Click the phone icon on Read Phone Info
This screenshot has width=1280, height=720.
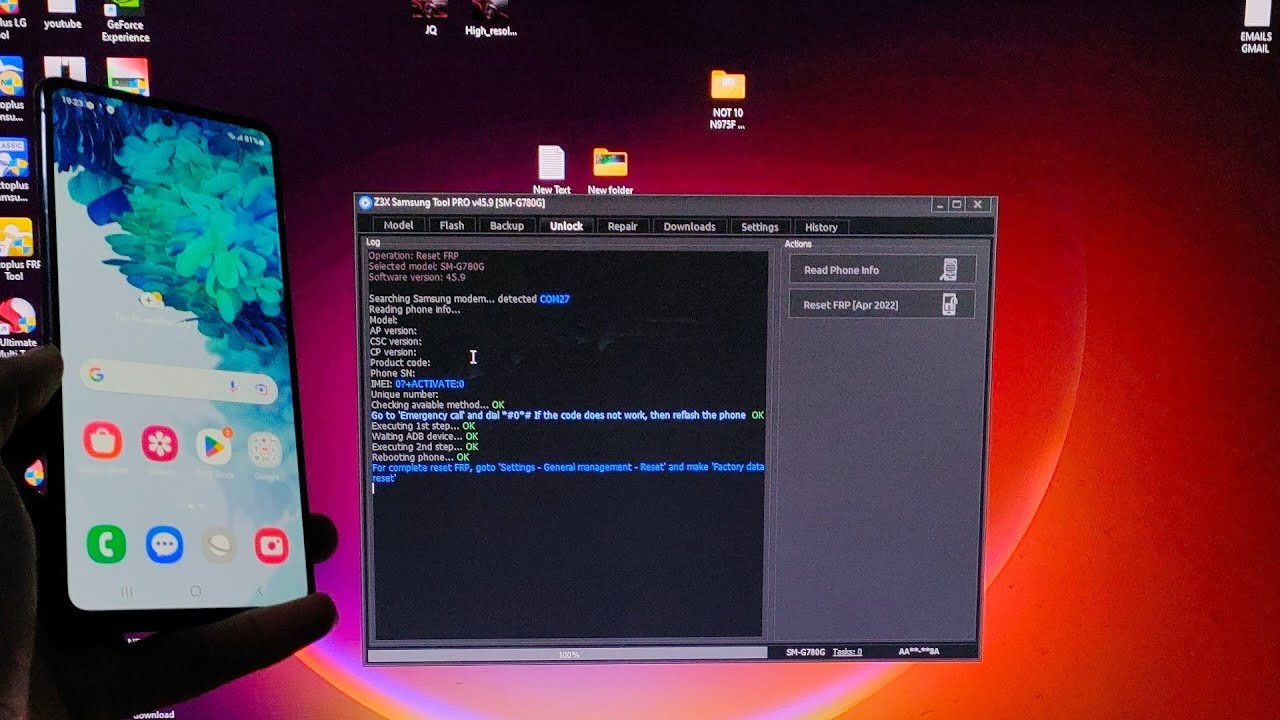tap(949, 269)
